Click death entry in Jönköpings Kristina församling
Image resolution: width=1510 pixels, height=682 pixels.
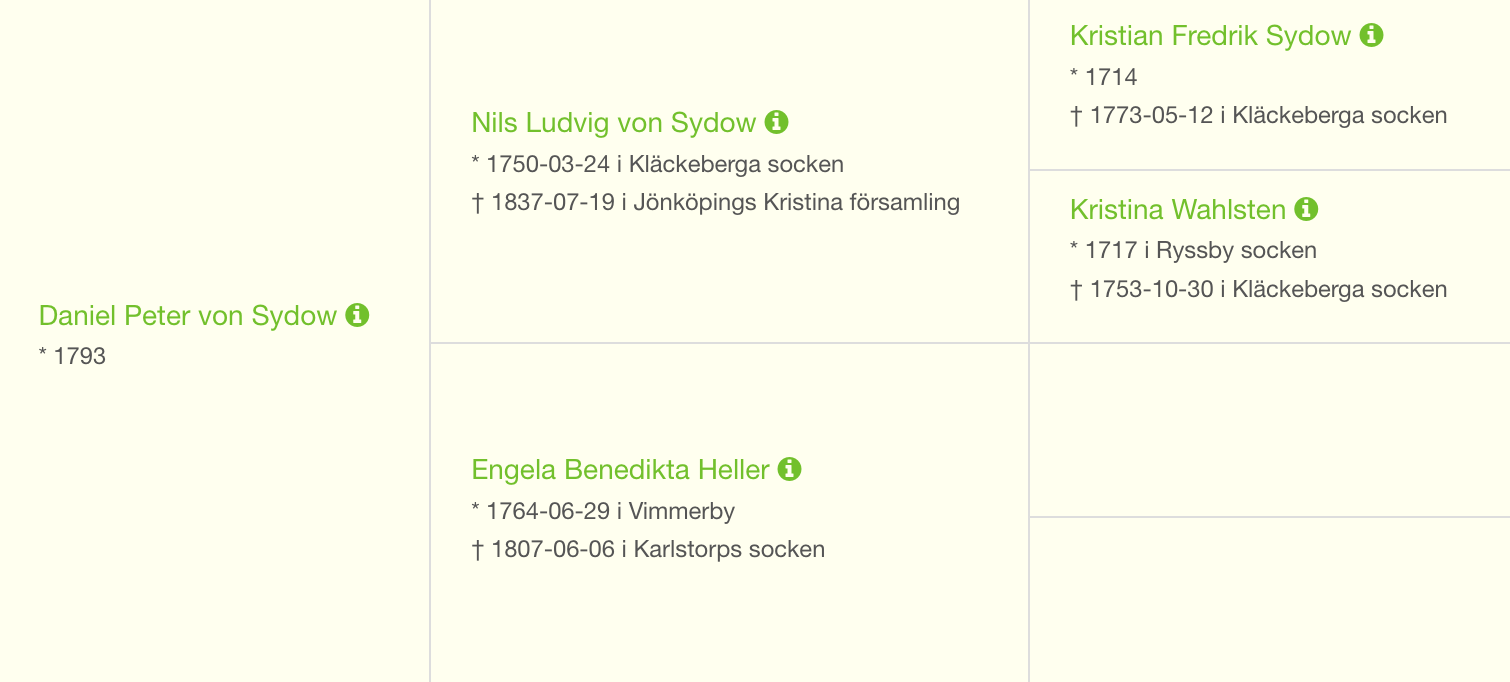(x=716, y=203)
